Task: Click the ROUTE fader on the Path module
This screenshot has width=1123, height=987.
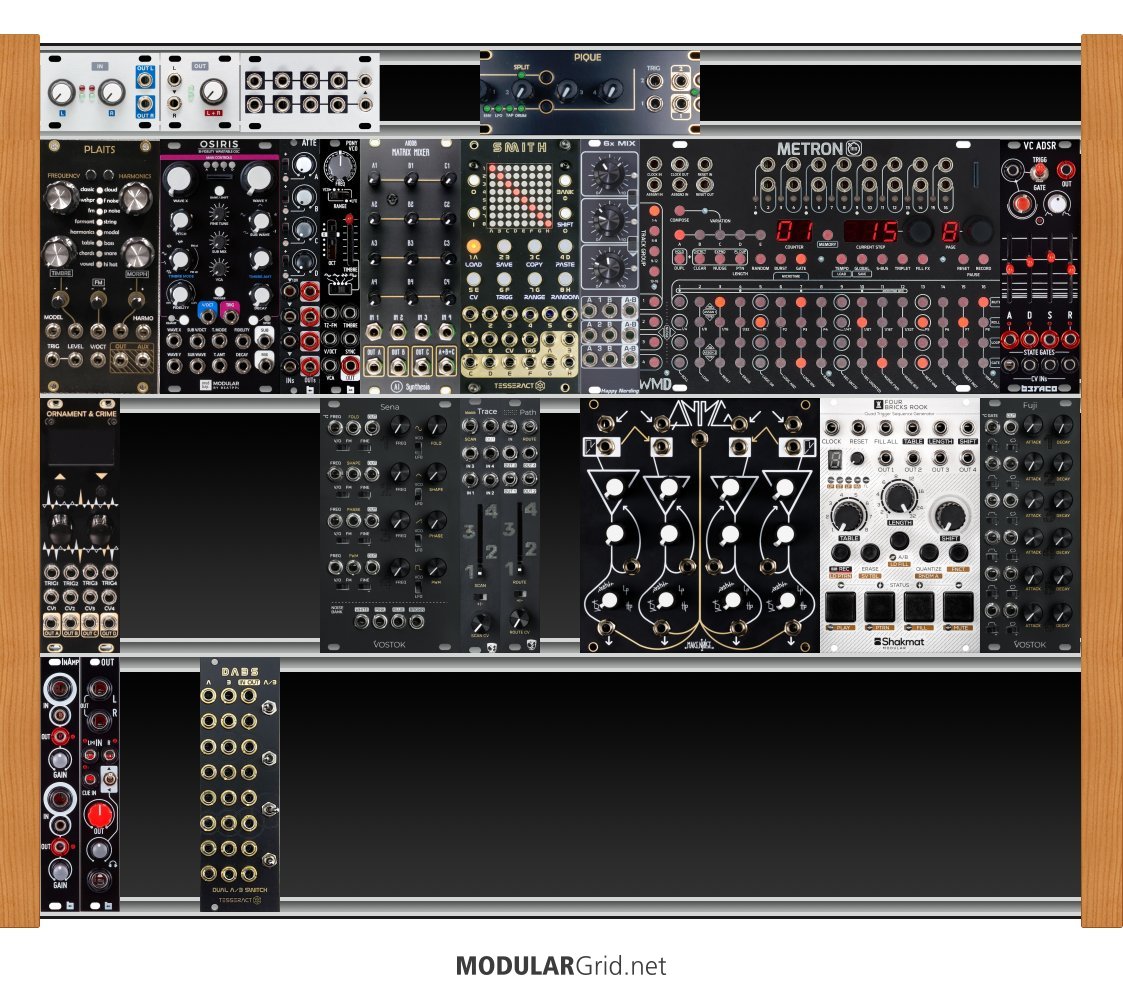Action: point(520,569)
